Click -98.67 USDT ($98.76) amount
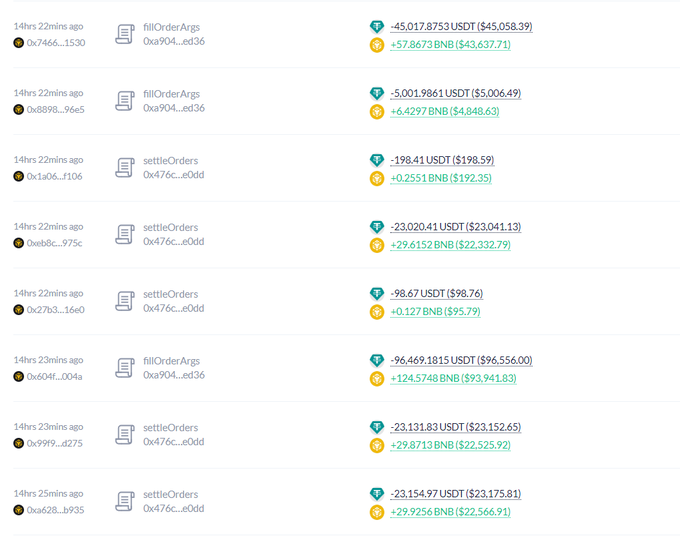The width and height of the screenshot is (680, 540). coord(437,294)
